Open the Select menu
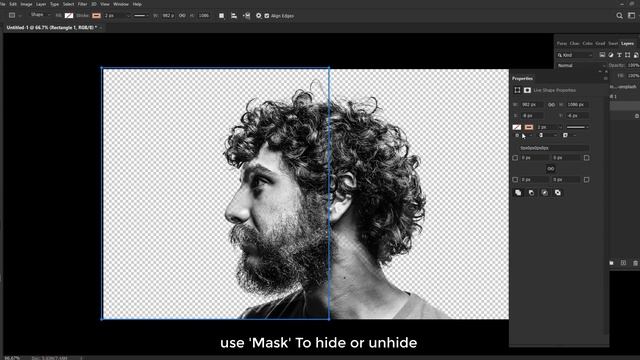The image size is (640, 360). point(68,4)
